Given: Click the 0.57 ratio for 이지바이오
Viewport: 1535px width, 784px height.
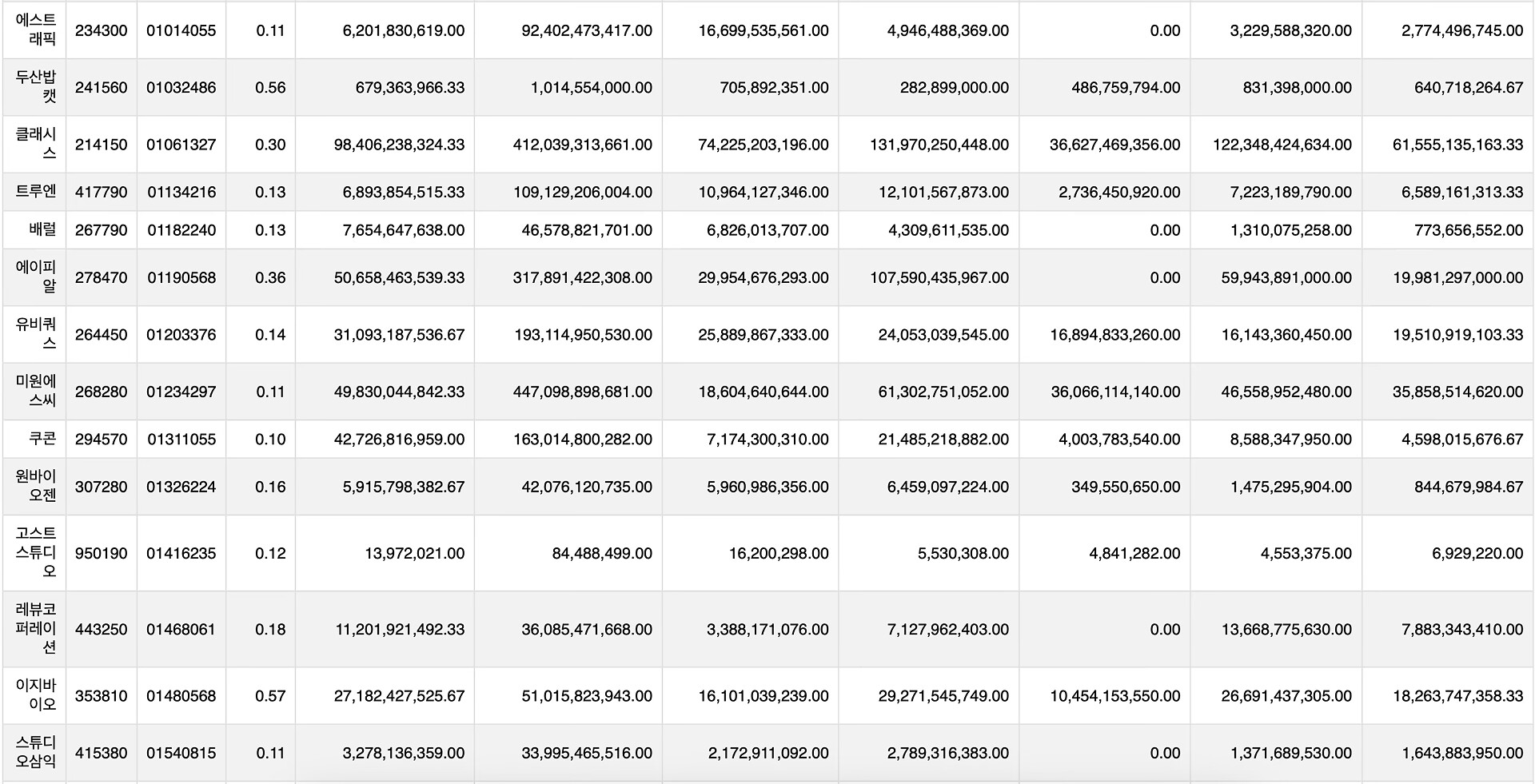Looking at the screenshot, I should [x=270, y=696].
